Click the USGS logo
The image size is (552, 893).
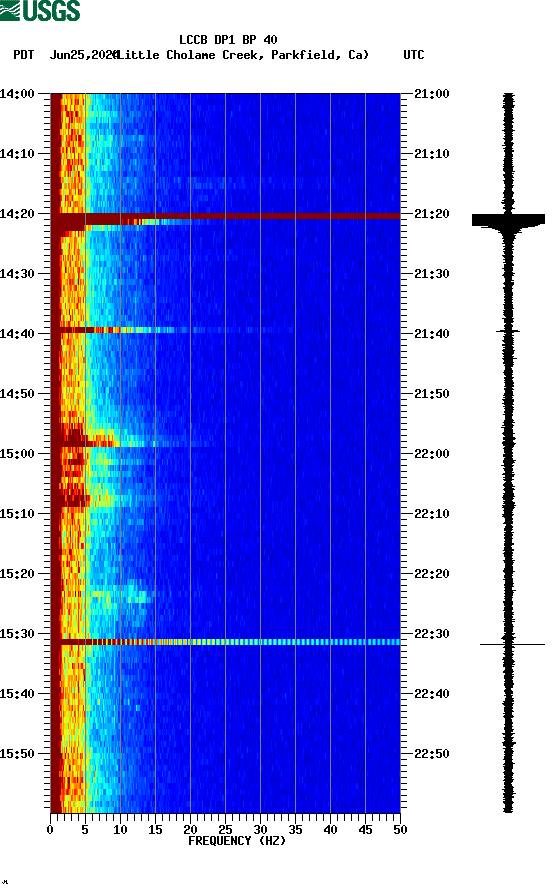tap(40, 11)
